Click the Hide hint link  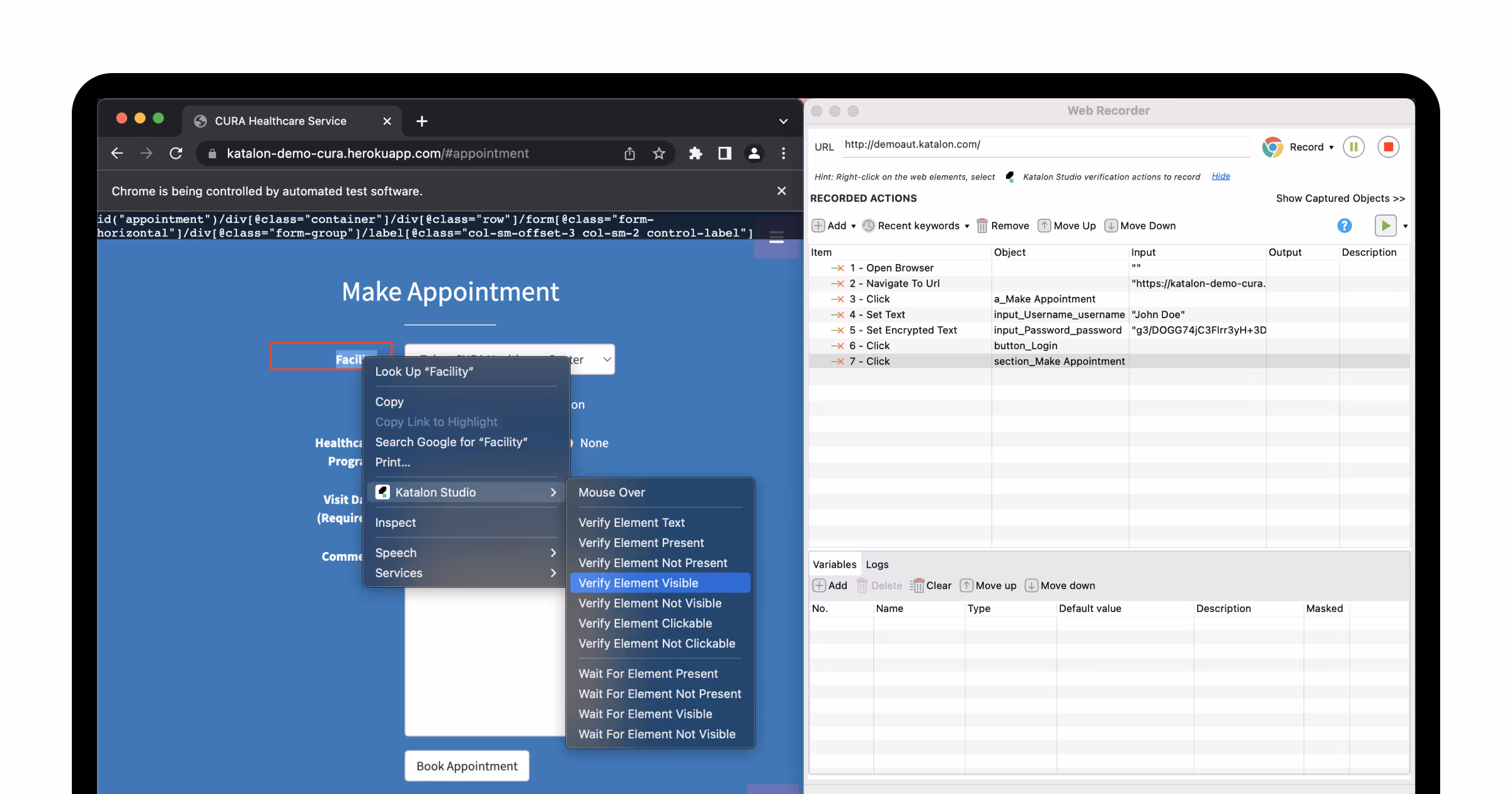[x=1220, y=176]
